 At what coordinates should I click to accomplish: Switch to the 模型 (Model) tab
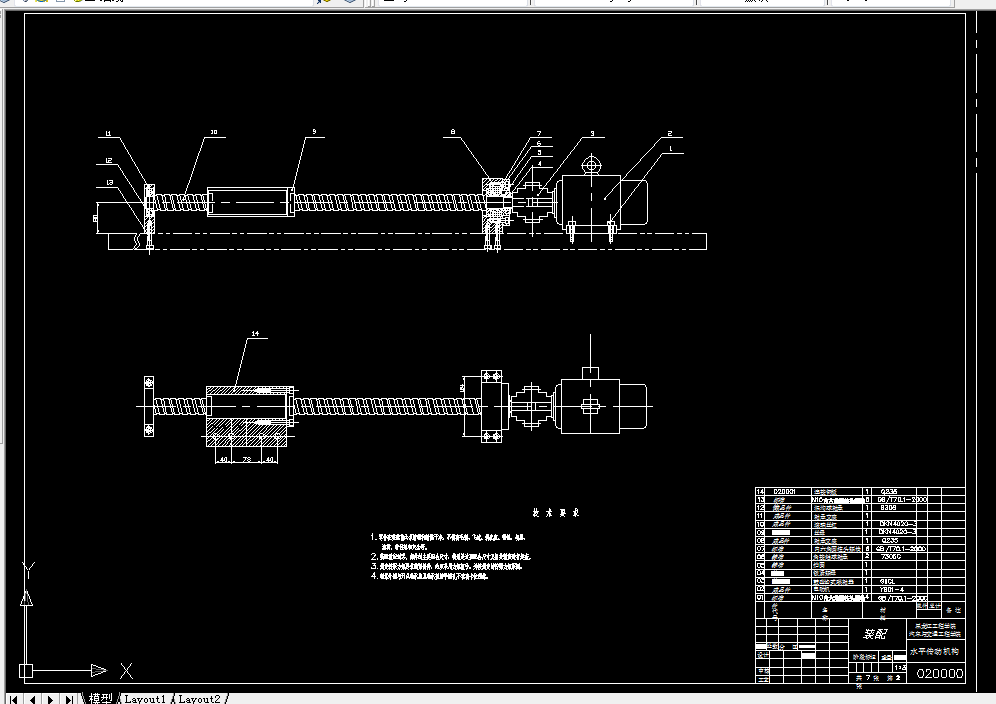pyautogui.click(x=100, y=699)
